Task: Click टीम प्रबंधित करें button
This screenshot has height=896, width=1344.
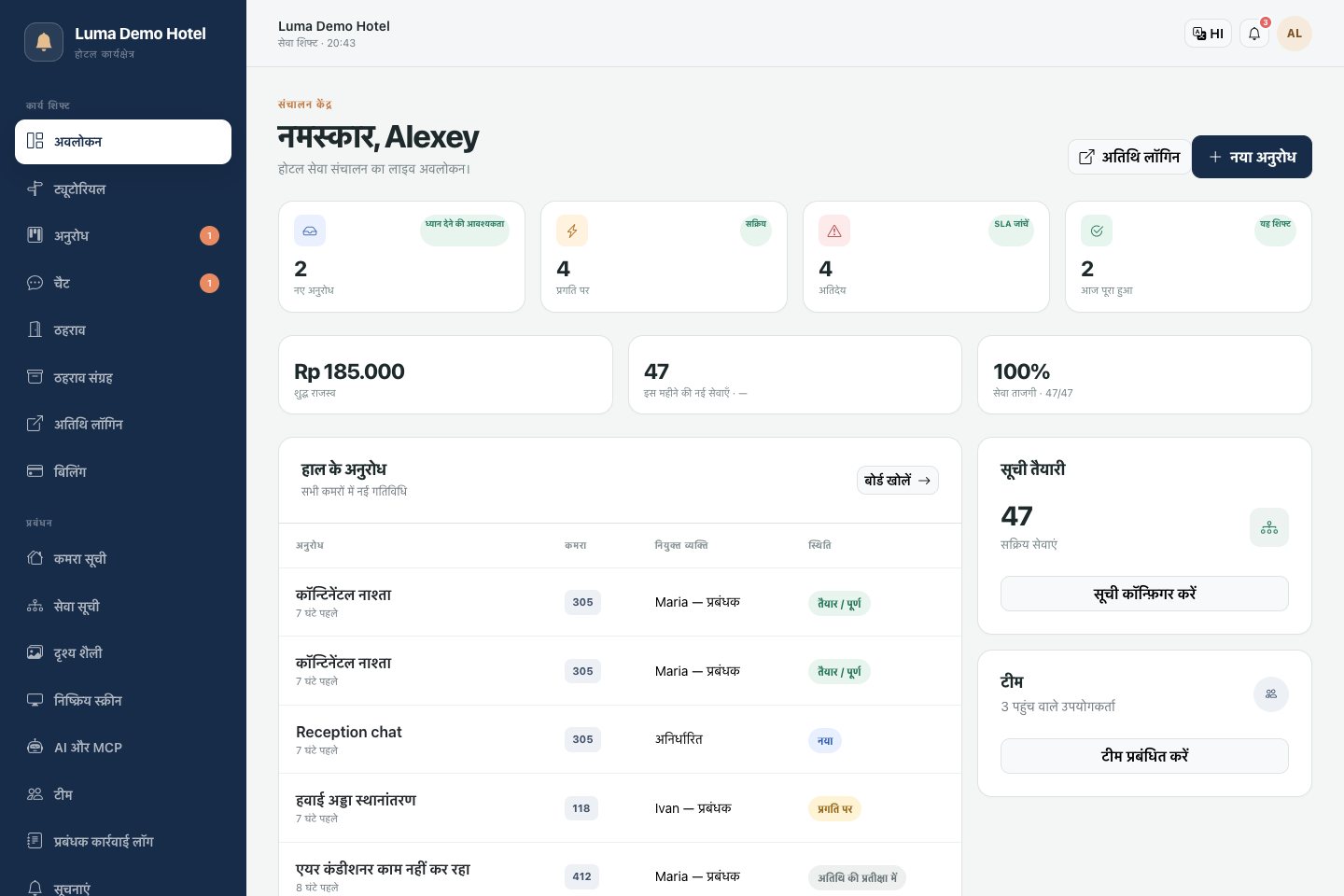Action: [x=1144, y=756]
